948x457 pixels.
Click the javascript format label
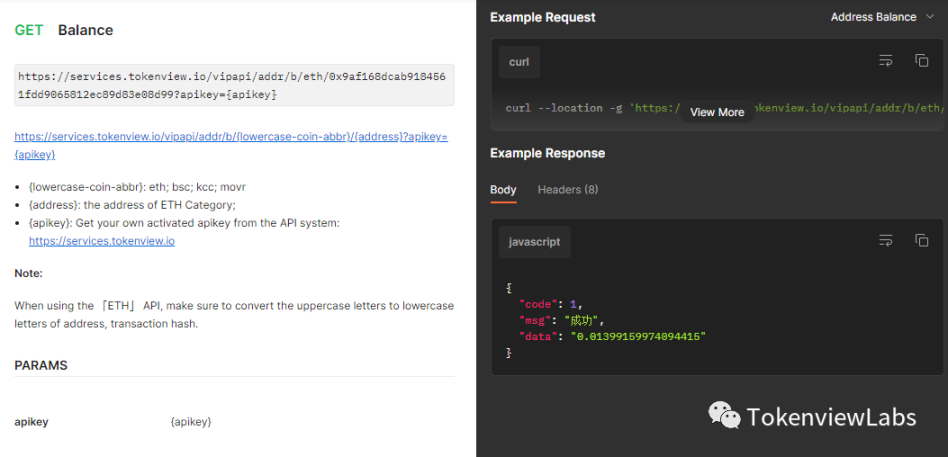pos(535,242)
